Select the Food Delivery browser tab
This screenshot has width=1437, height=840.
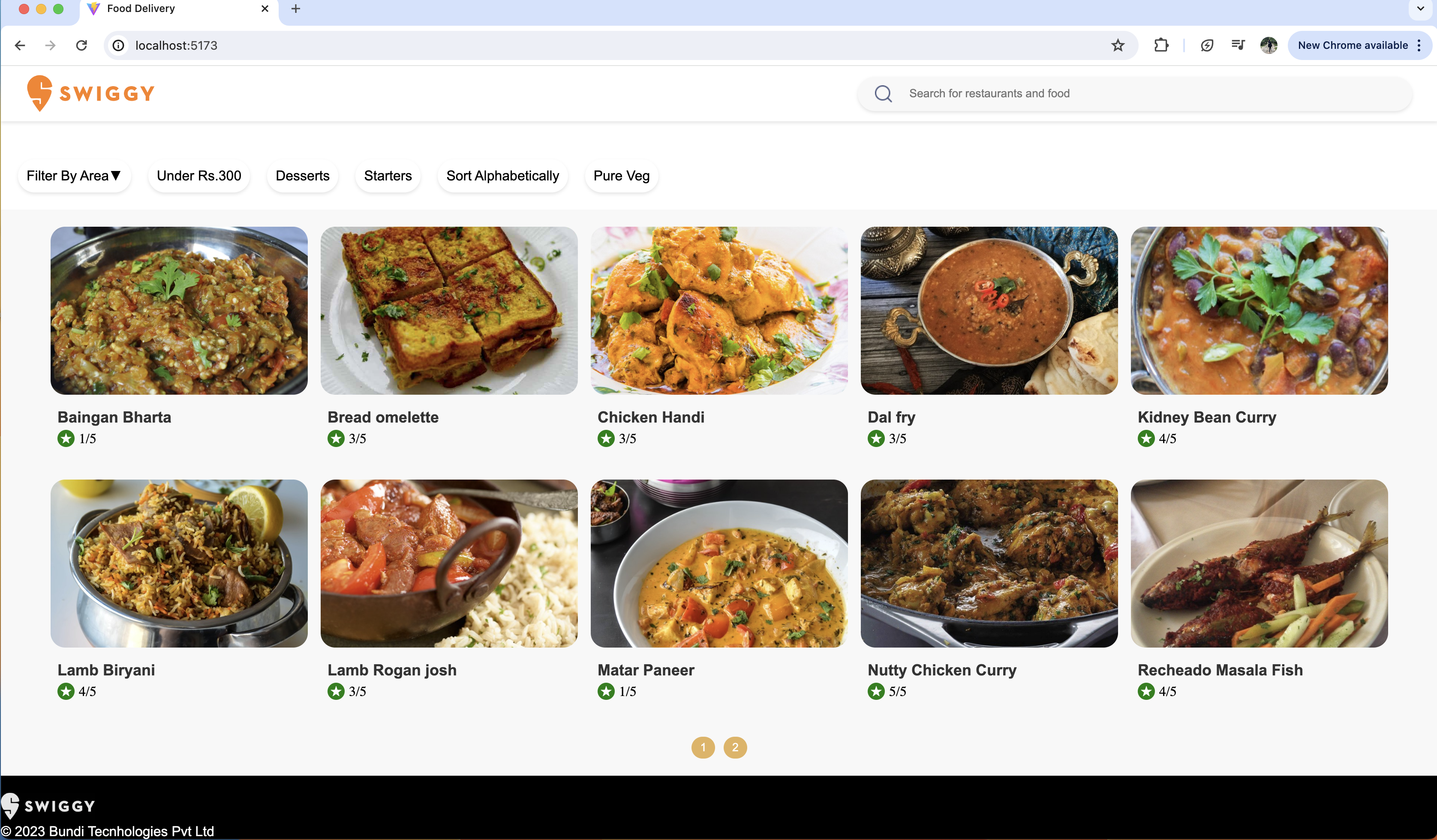(x=141, y=9)
